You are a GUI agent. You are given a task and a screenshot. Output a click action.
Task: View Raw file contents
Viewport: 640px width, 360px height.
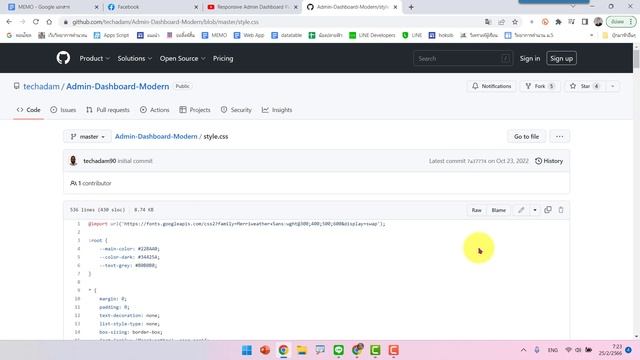tap(476, 210)
